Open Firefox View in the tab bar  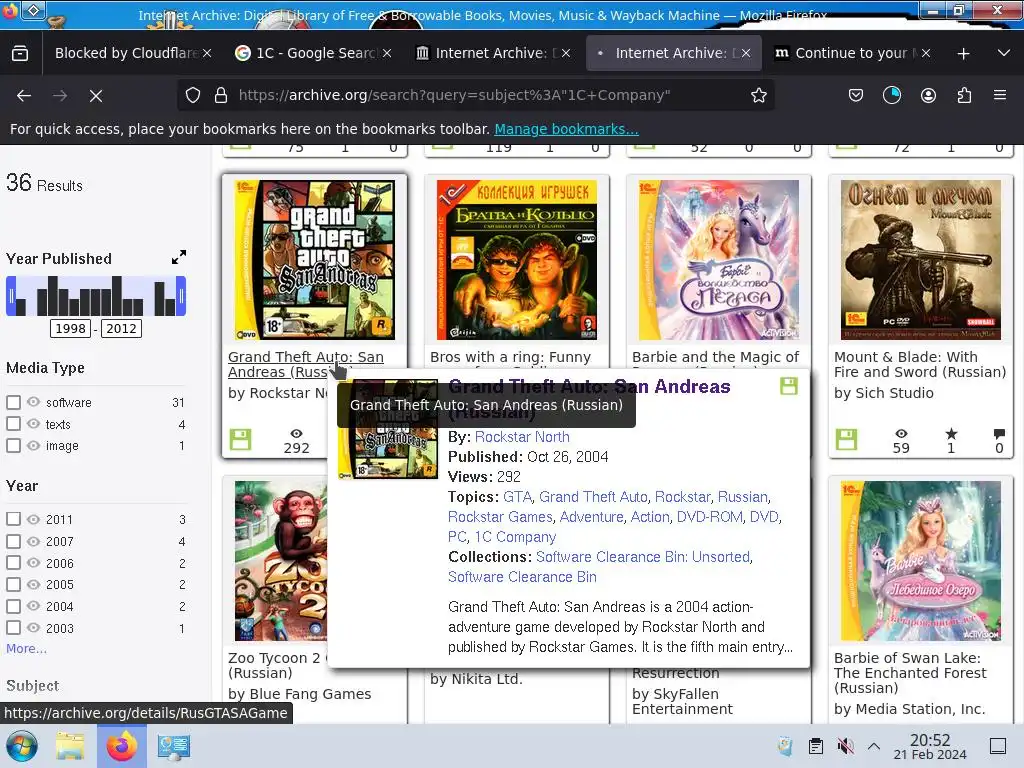20,53
